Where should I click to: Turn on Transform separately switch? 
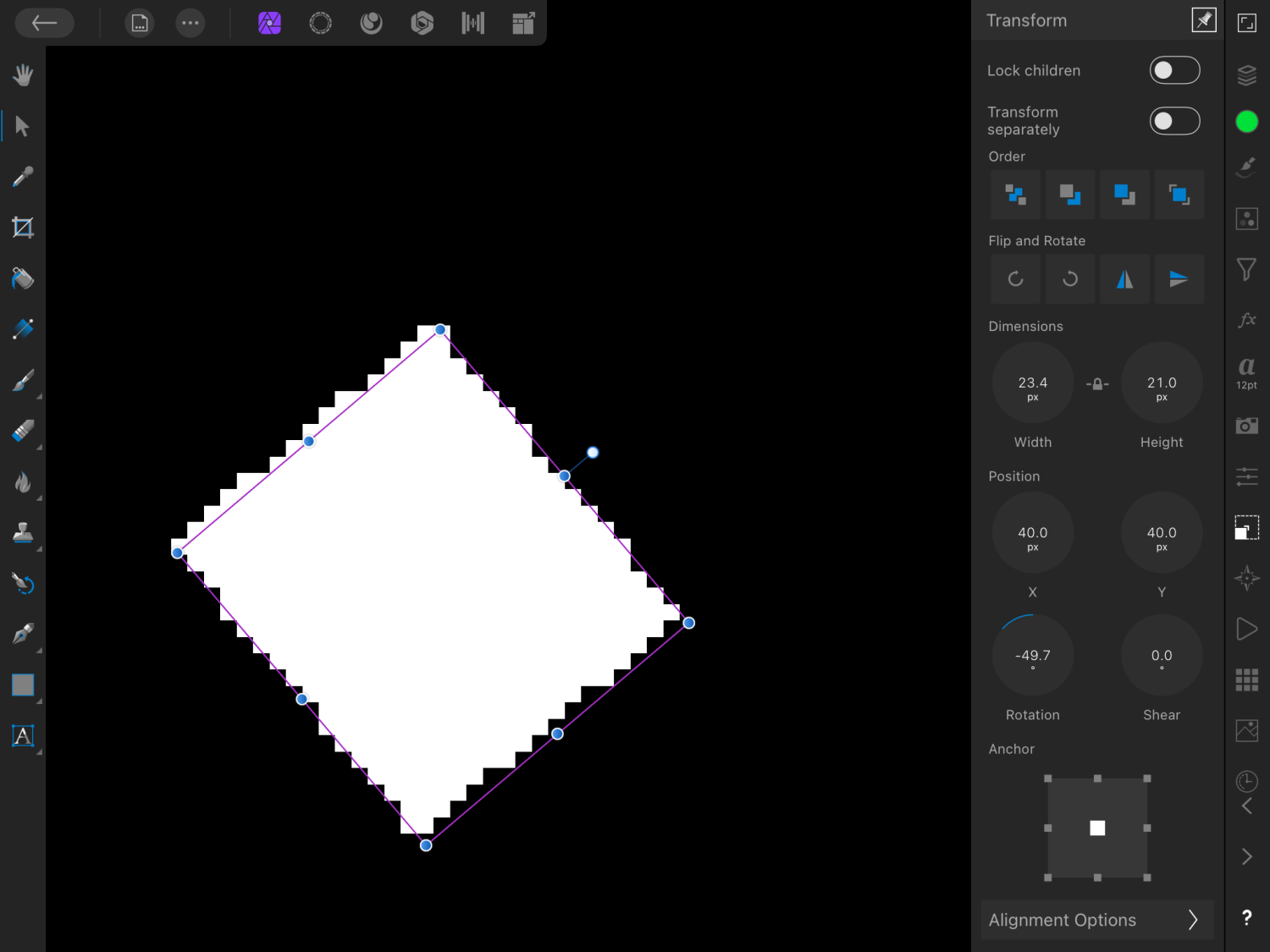[1174, 121]
